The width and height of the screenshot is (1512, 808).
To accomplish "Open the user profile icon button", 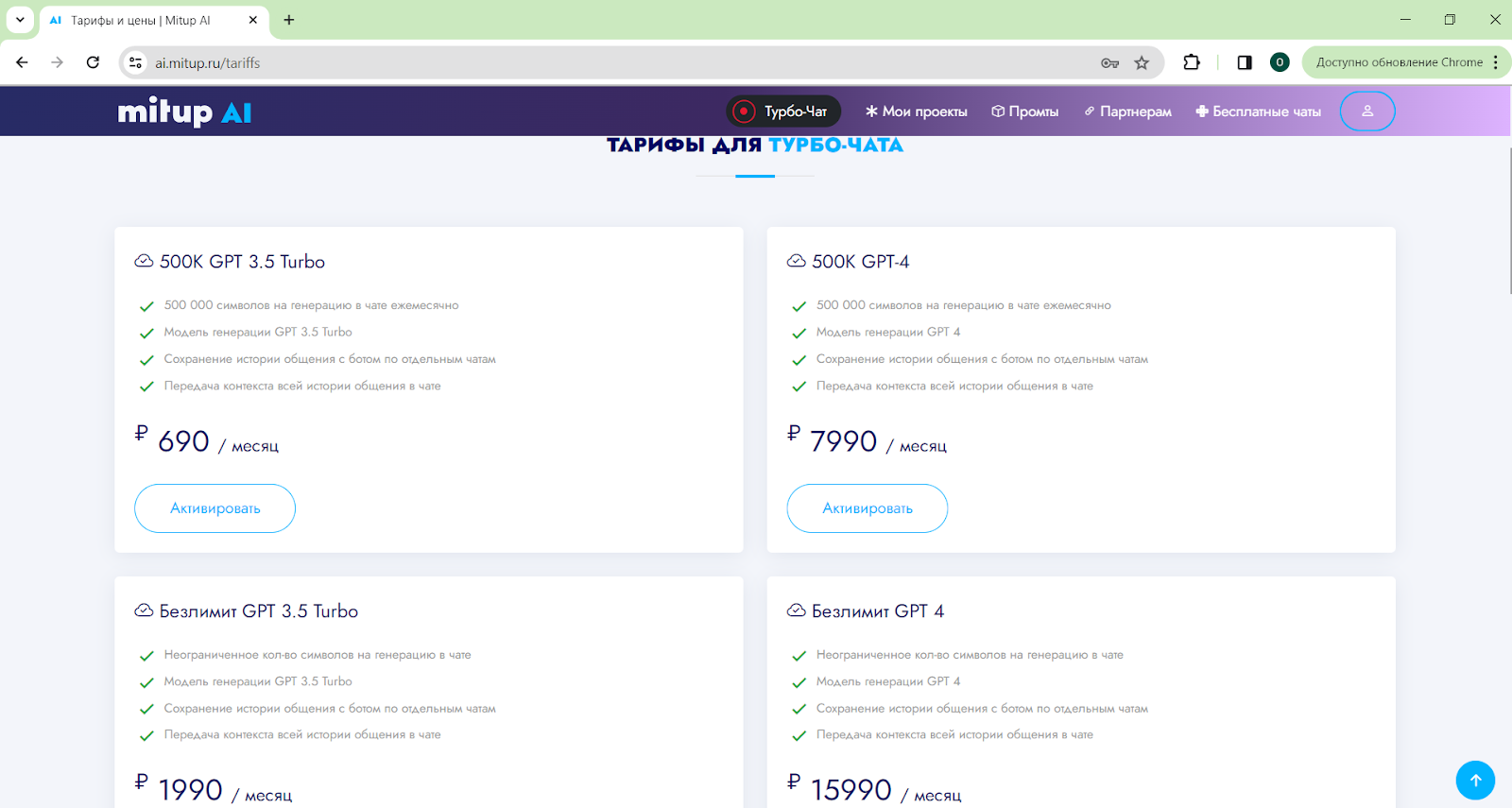I will click(x=1366, y=111).
